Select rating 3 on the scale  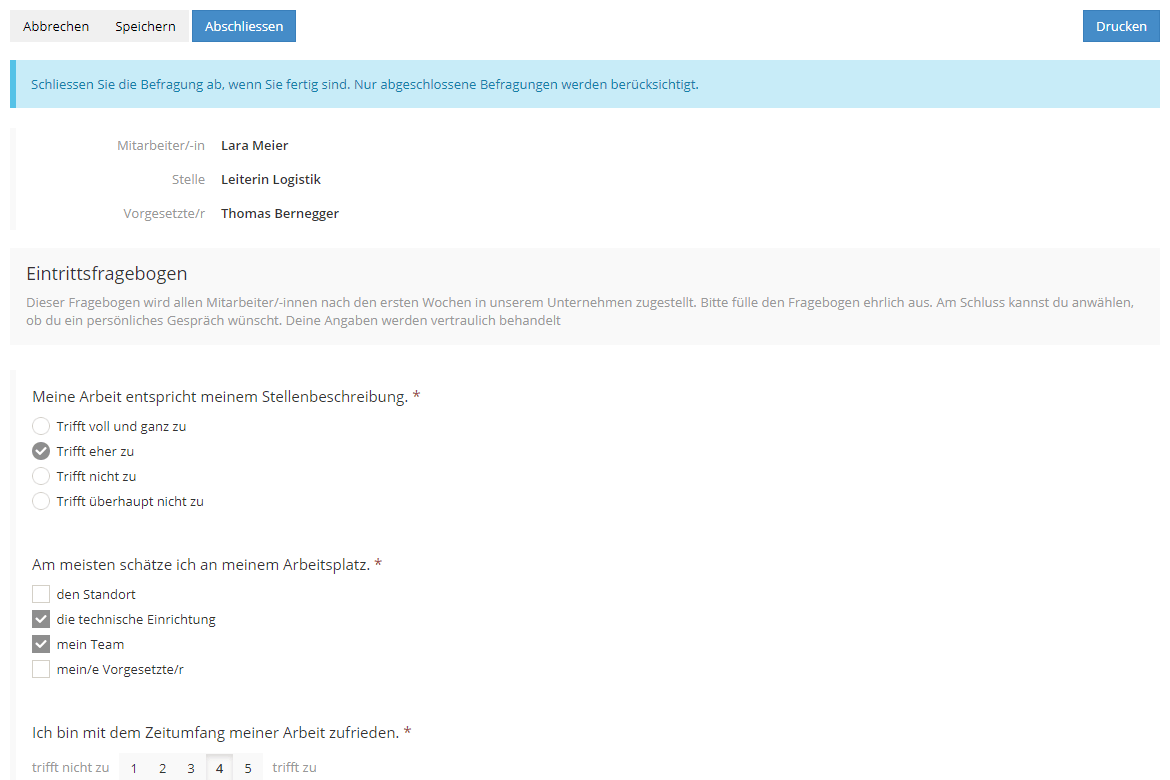(x=190, y=768)
